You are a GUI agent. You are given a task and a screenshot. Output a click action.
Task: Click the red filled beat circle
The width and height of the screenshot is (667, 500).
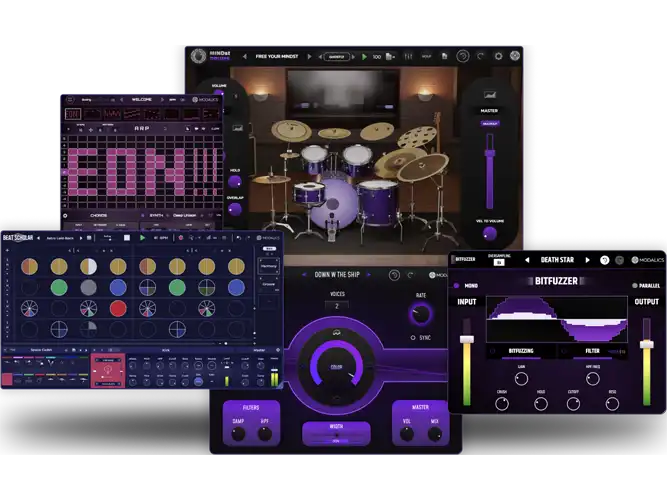[x=118, y=309]
